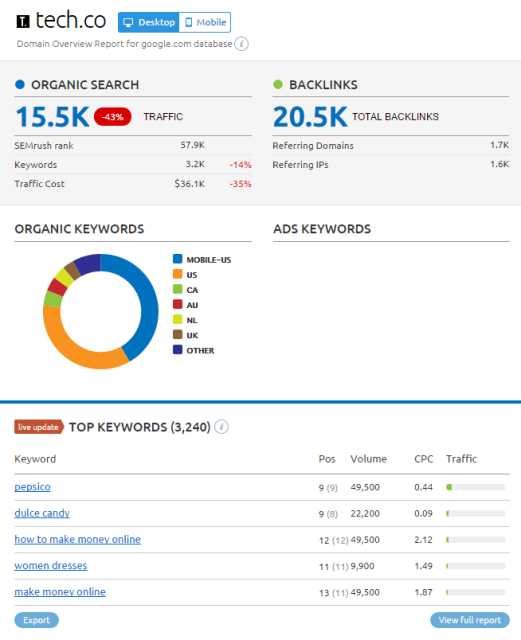This screenshot has height=640, width=521.
Task: Click the Referring Domains value 1.7K
Action: coord(500,145)
